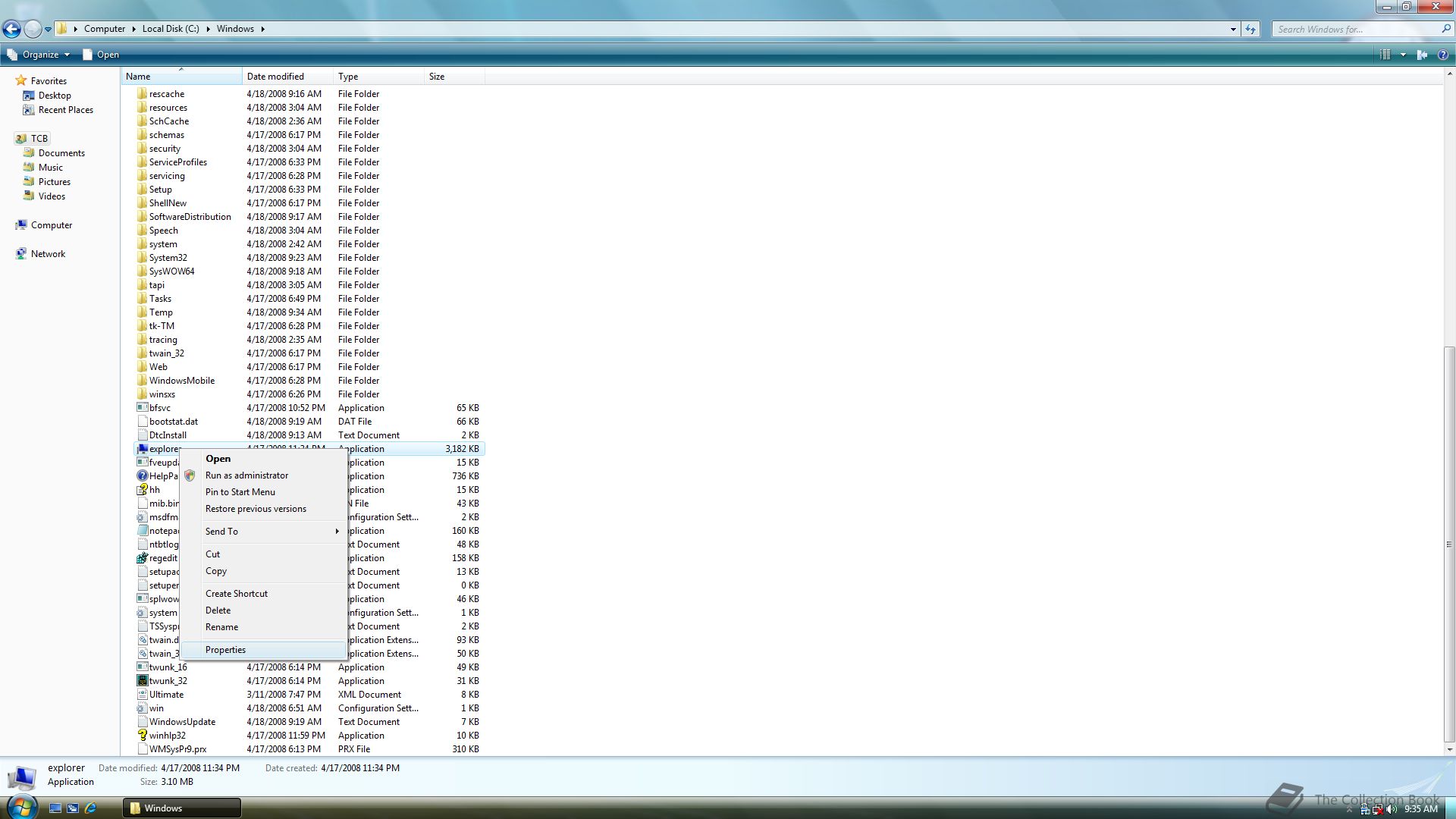The height and width of the screenshot is (819, 1456).
Task: Open Documents in navigation pane
Action: point(54,153)
